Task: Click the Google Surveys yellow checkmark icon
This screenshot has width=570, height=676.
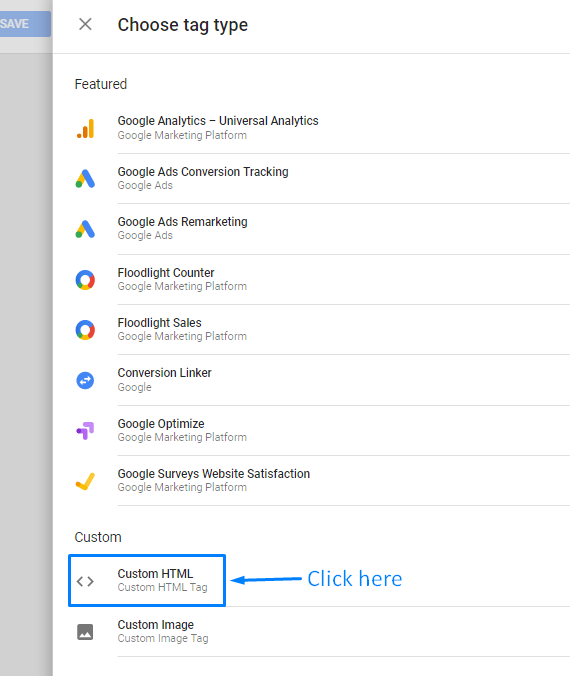Action: [85, 481]
